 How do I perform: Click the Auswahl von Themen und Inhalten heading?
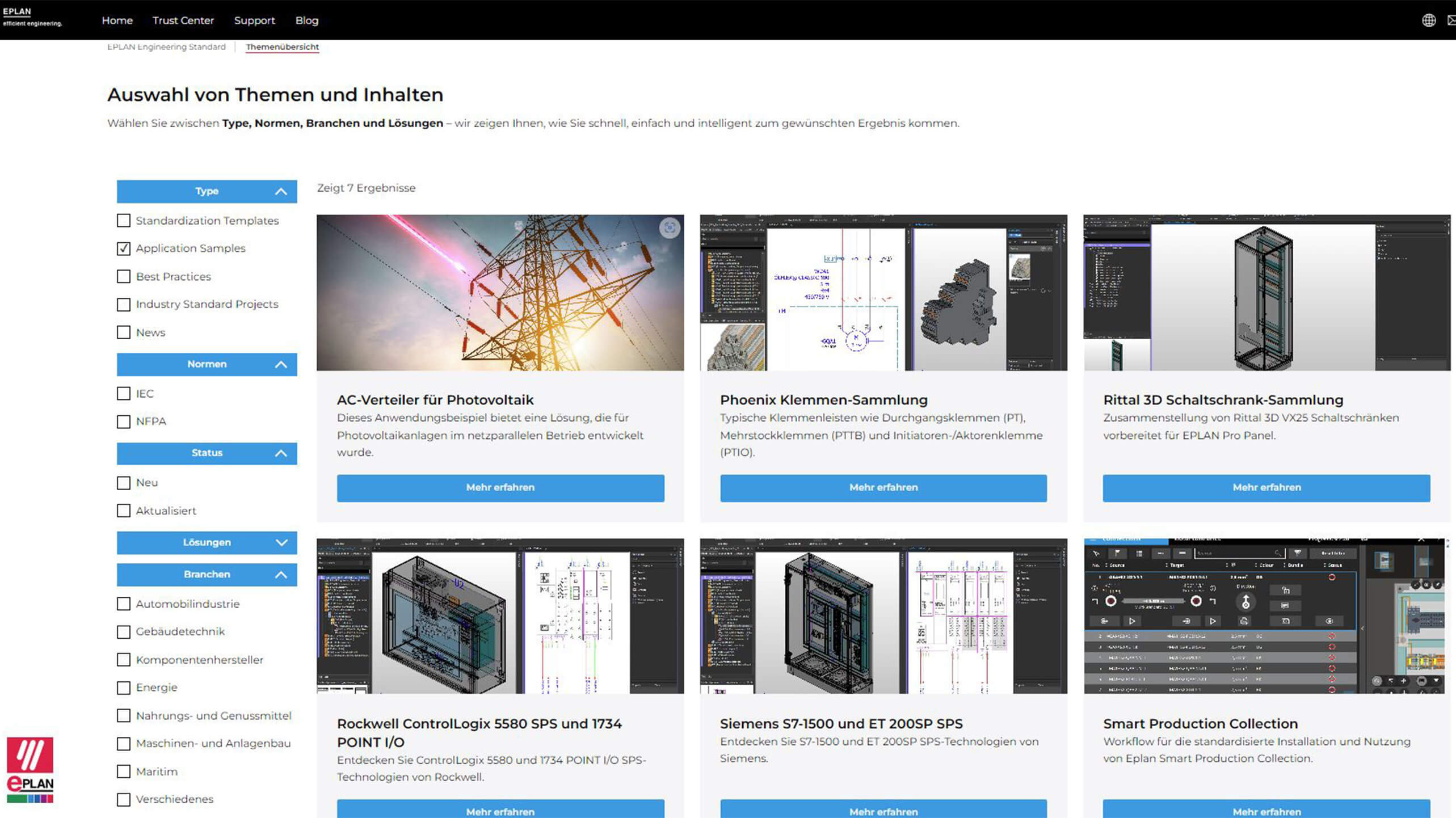tap(275, 95)
